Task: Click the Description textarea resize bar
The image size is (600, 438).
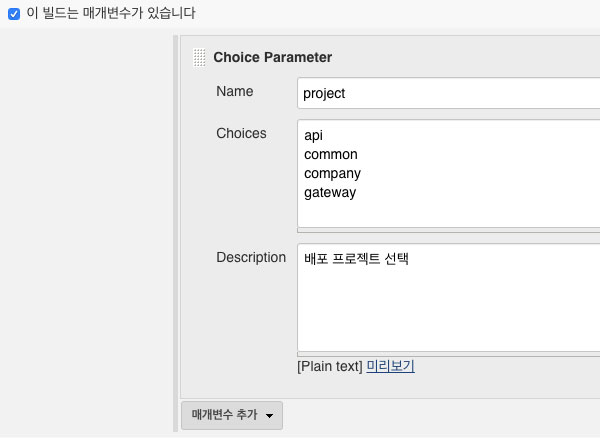Action: click(450, 354)
